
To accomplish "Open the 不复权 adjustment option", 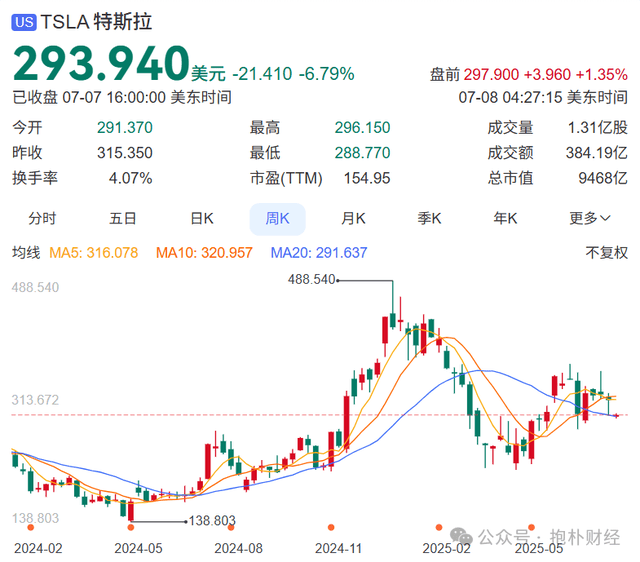I will [606, 253].
